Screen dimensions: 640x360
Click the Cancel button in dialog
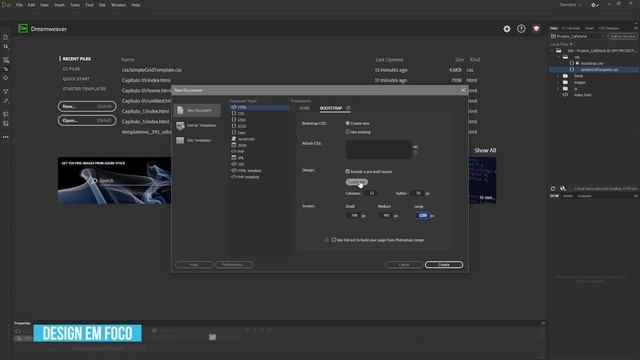[x=404, y=264]
